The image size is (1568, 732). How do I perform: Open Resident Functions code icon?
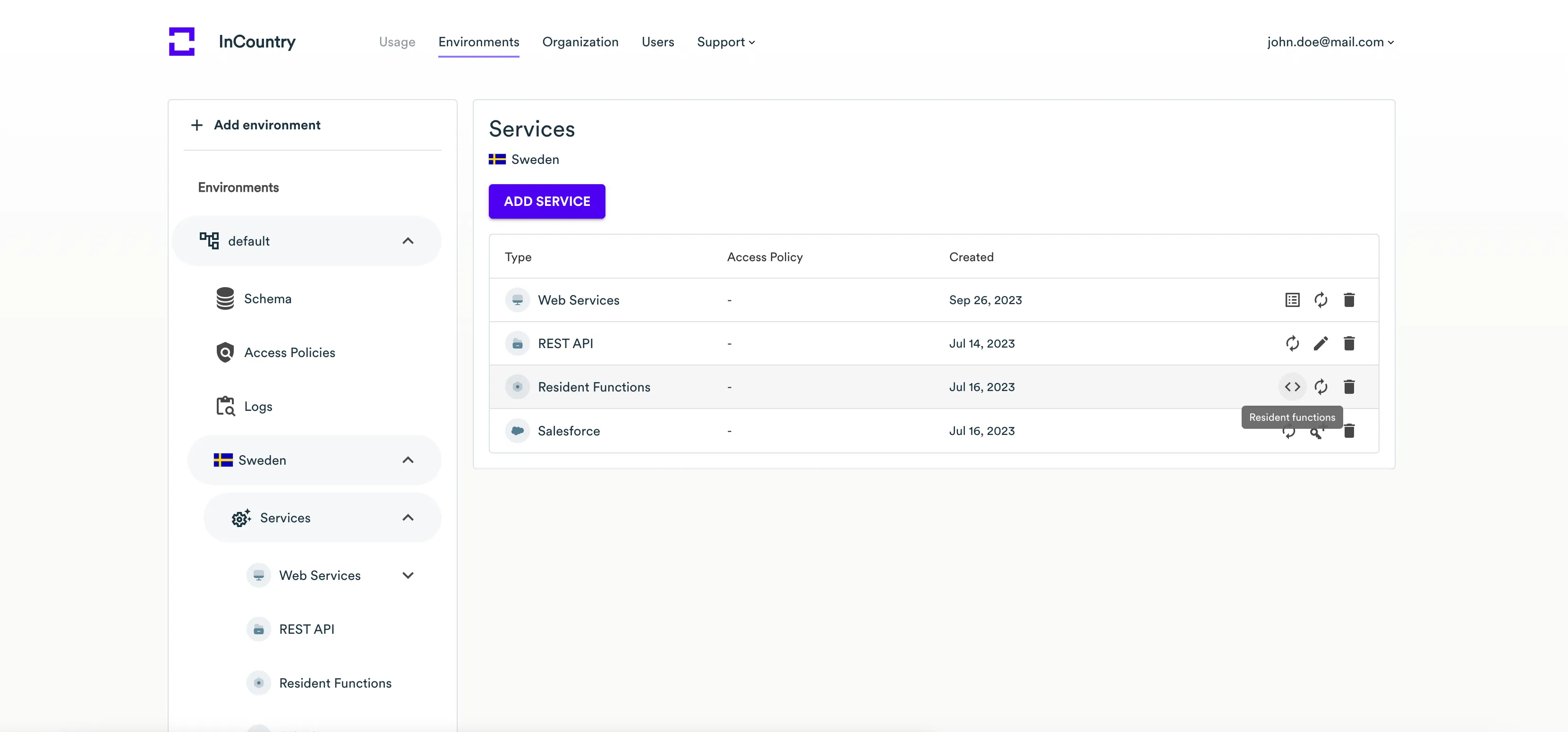[x=1292, y=387]
